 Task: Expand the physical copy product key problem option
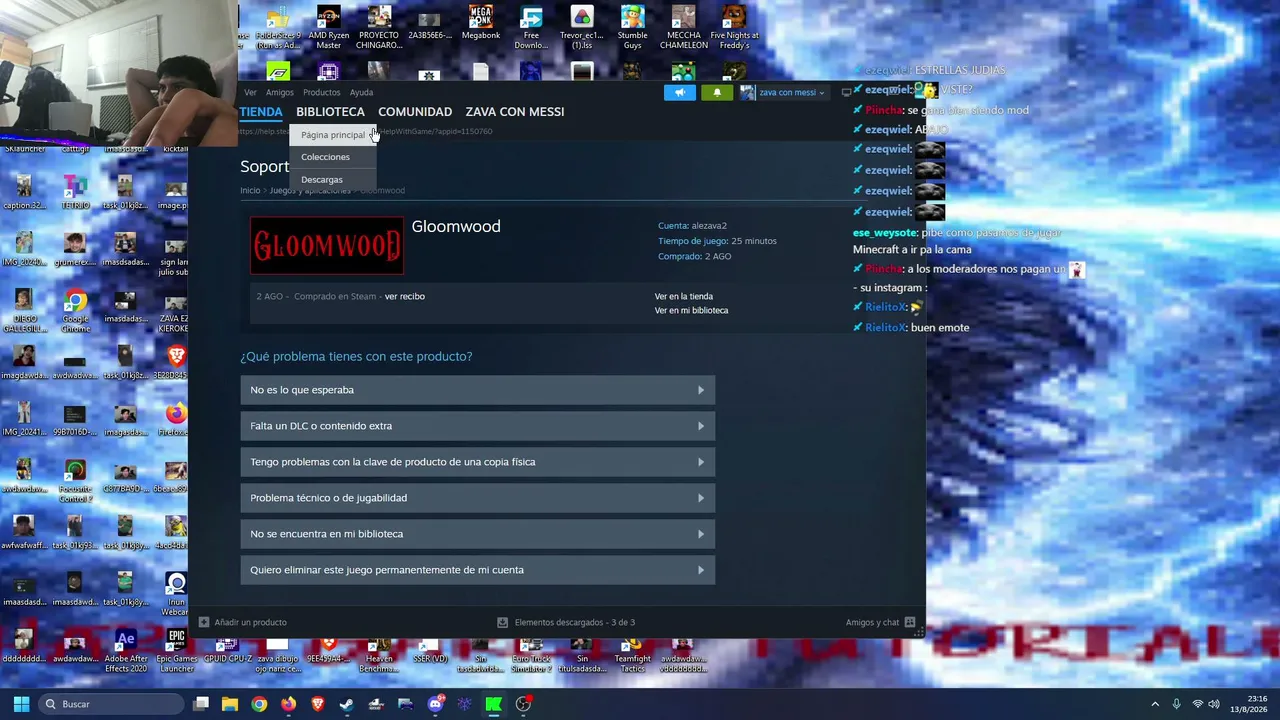478,462
